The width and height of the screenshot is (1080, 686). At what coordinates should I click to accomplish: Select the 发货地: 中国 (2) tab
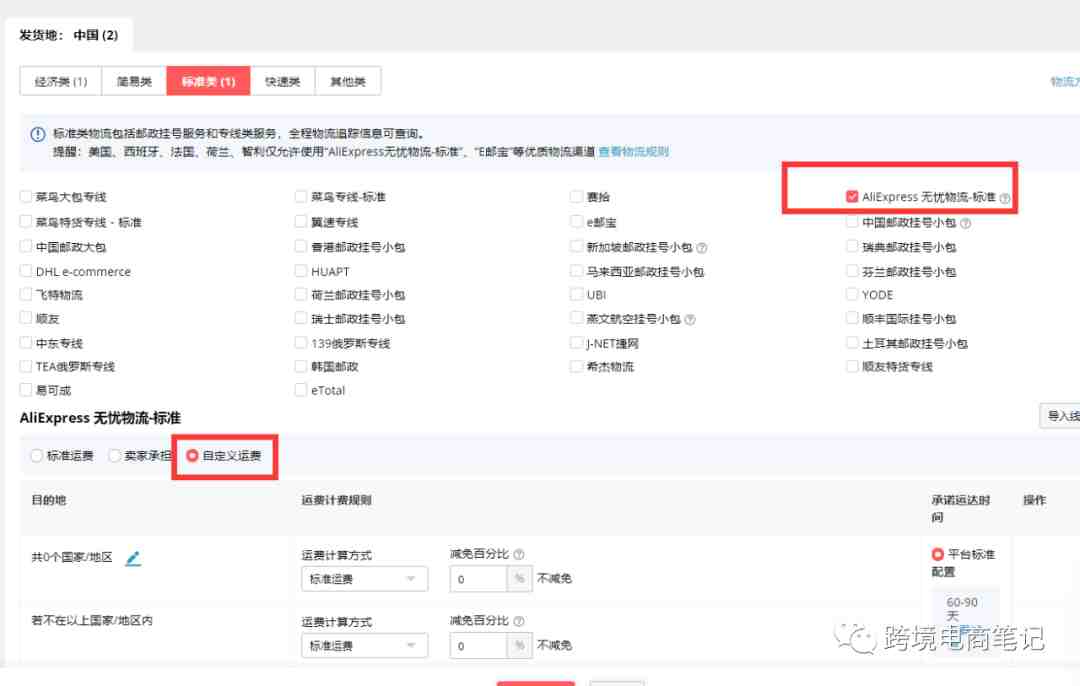click(69, 35)
